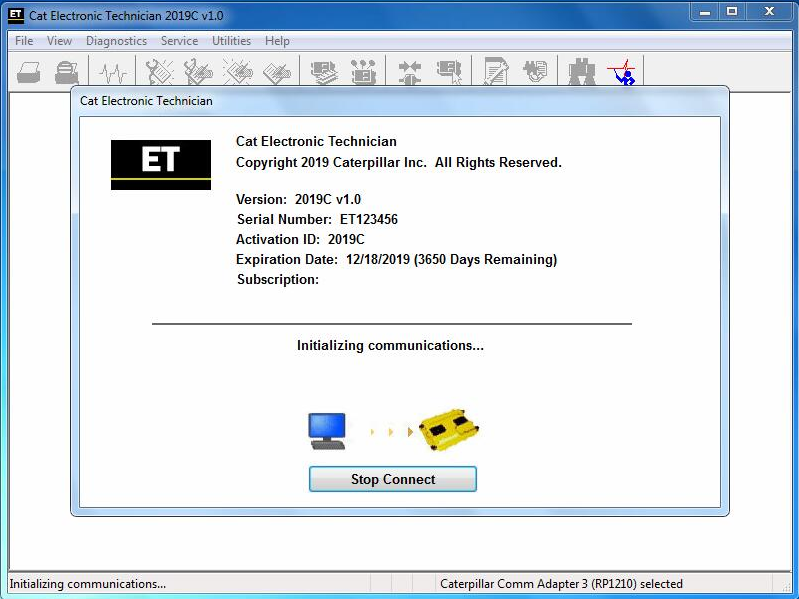Open the File menu
Viewport: 799px width, 599px height.
click(24, 41)
